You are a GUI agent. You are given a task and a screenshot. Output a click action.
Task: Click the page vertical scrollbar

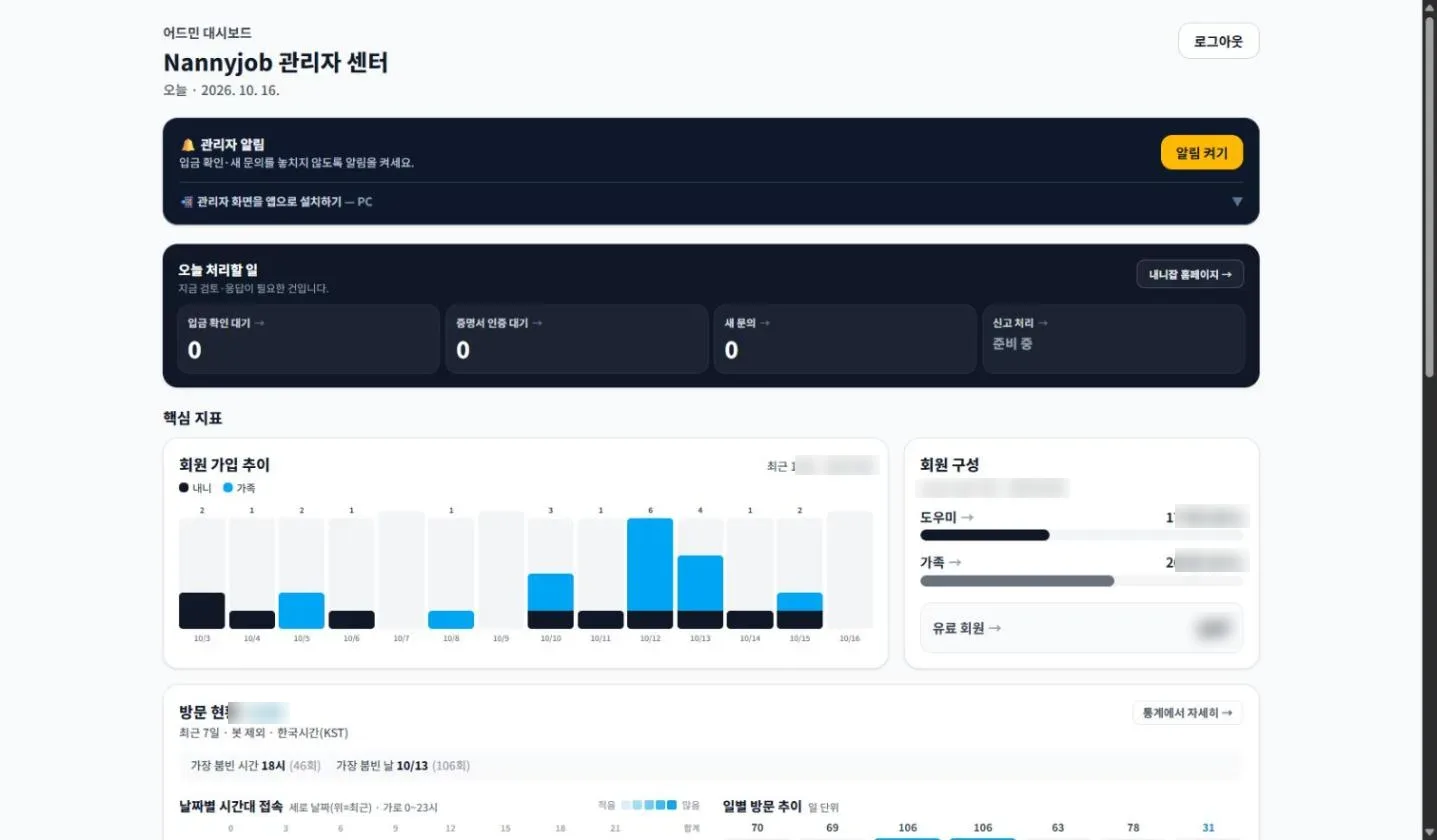pos(1430,195)
